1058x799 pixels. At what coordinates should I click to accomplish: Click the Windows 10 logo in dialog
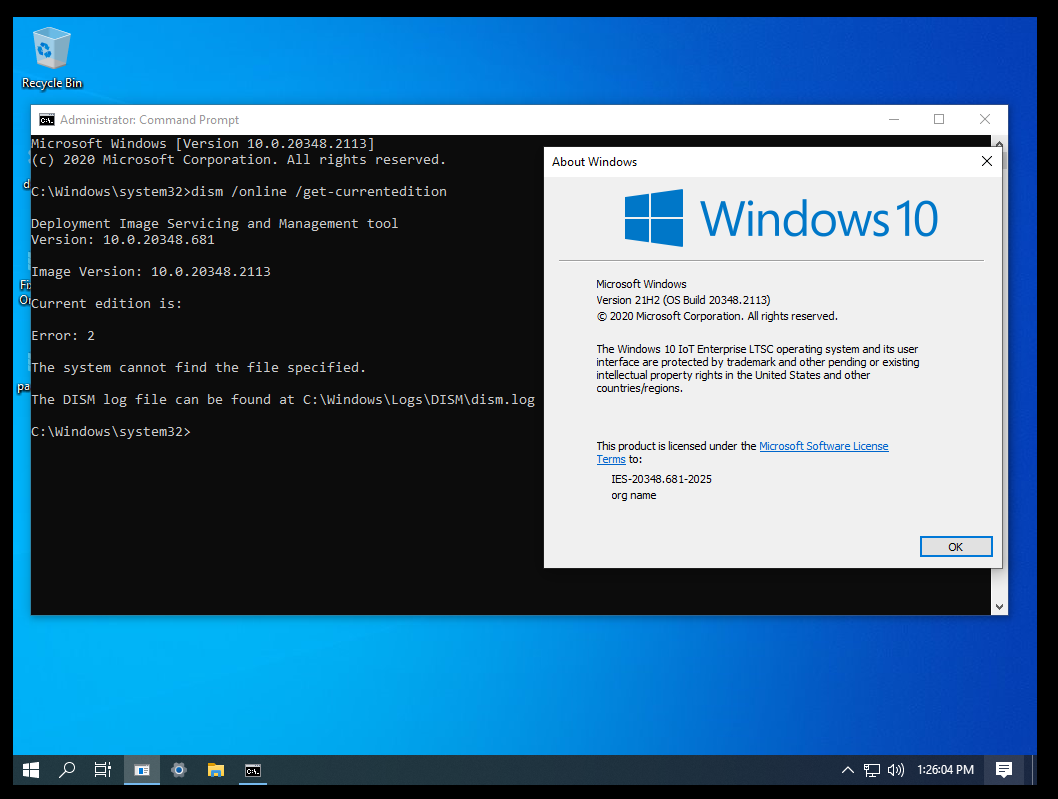pos(781,218)
